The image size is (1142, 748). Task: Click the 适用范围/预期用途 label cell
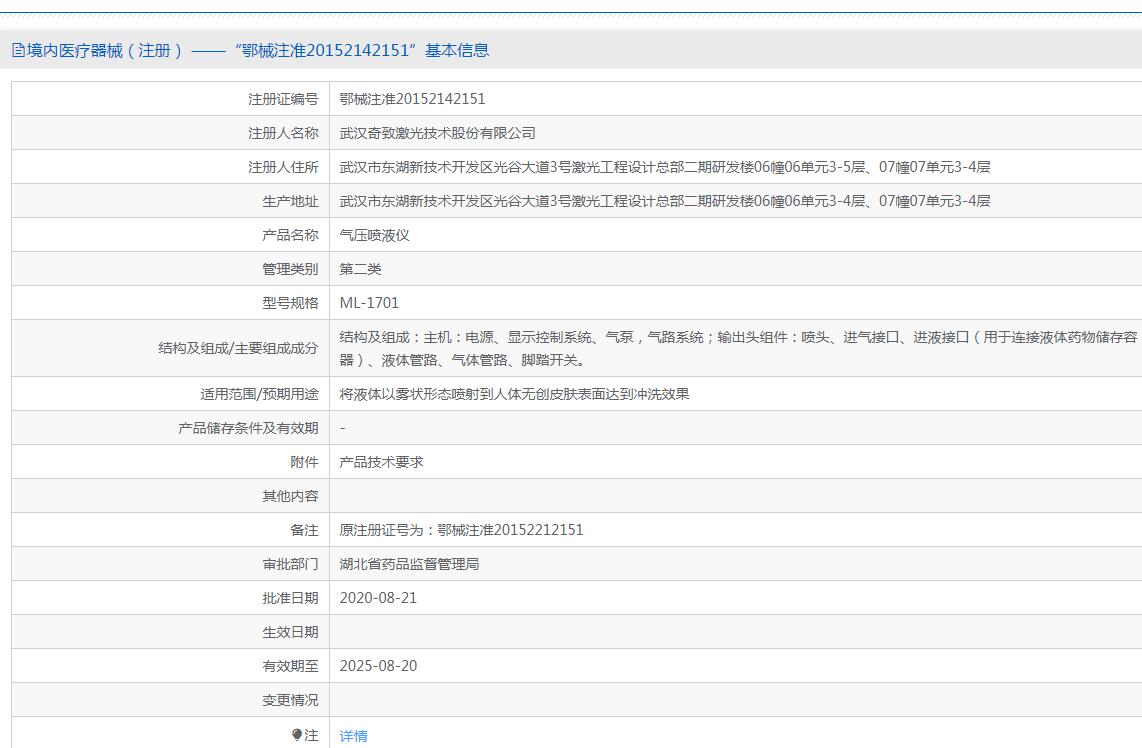170,394
